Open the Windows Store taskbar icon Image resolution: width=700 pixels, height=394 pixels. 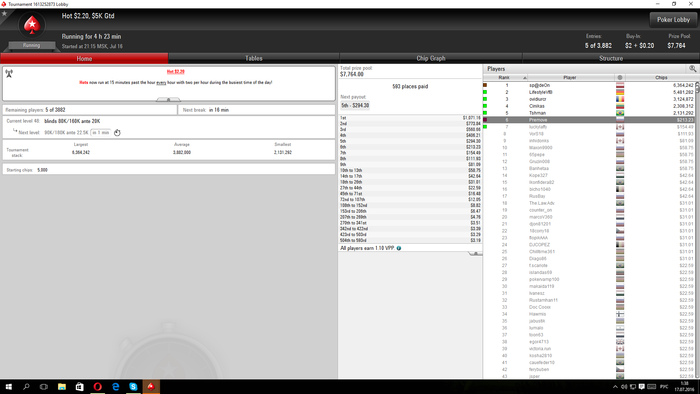coord(79,387)
